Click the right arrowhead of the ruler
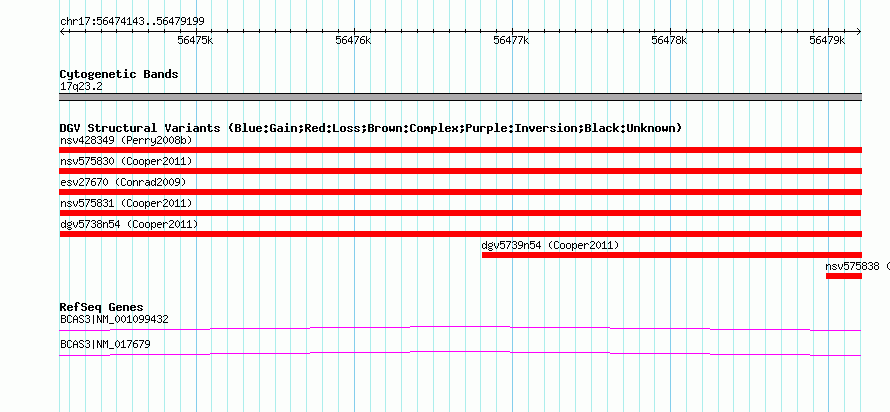The width and height of the screenshot is (890, 412). 859,32
